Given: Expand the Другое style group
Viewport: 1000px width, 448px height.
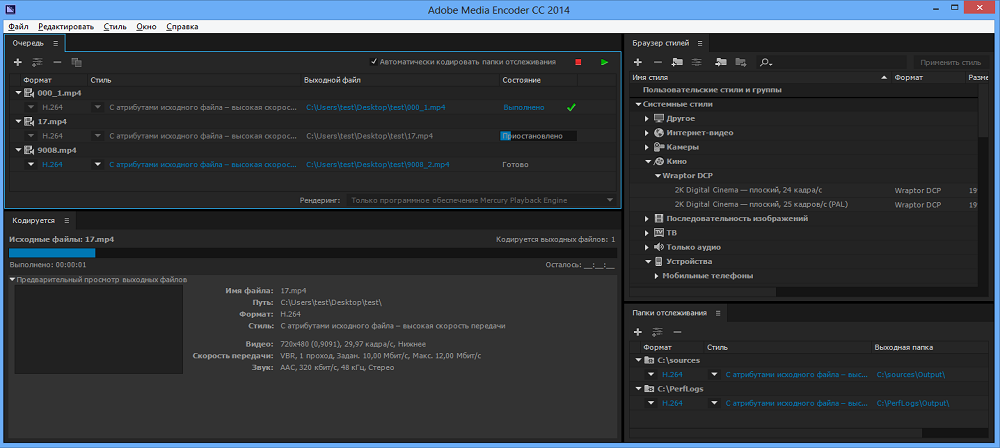Looking at the screenshot, I should coord(647,119).
